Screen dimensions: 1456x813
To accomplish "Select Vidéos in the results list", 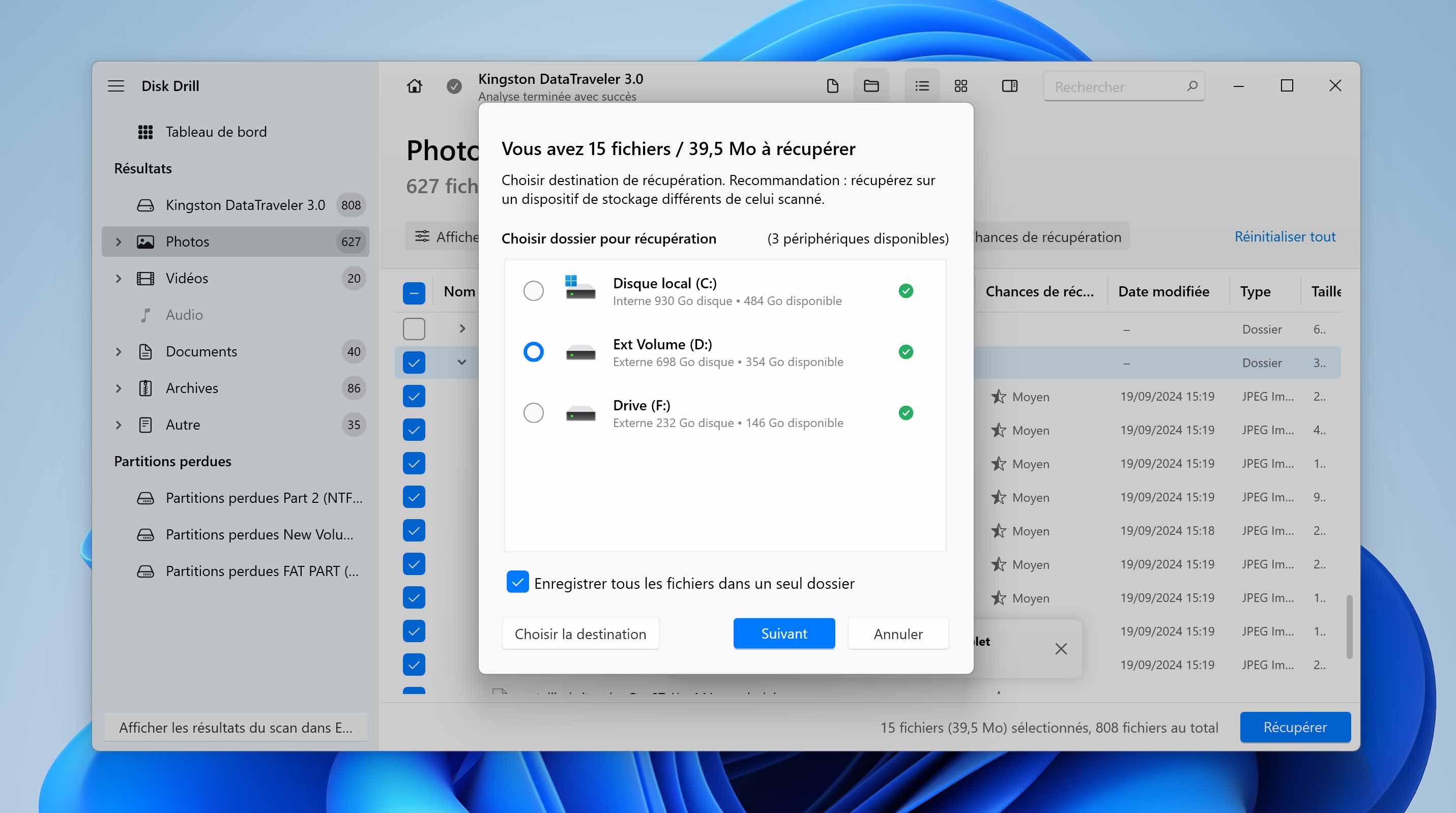I will pyautogui.click(x=187, y=278).
